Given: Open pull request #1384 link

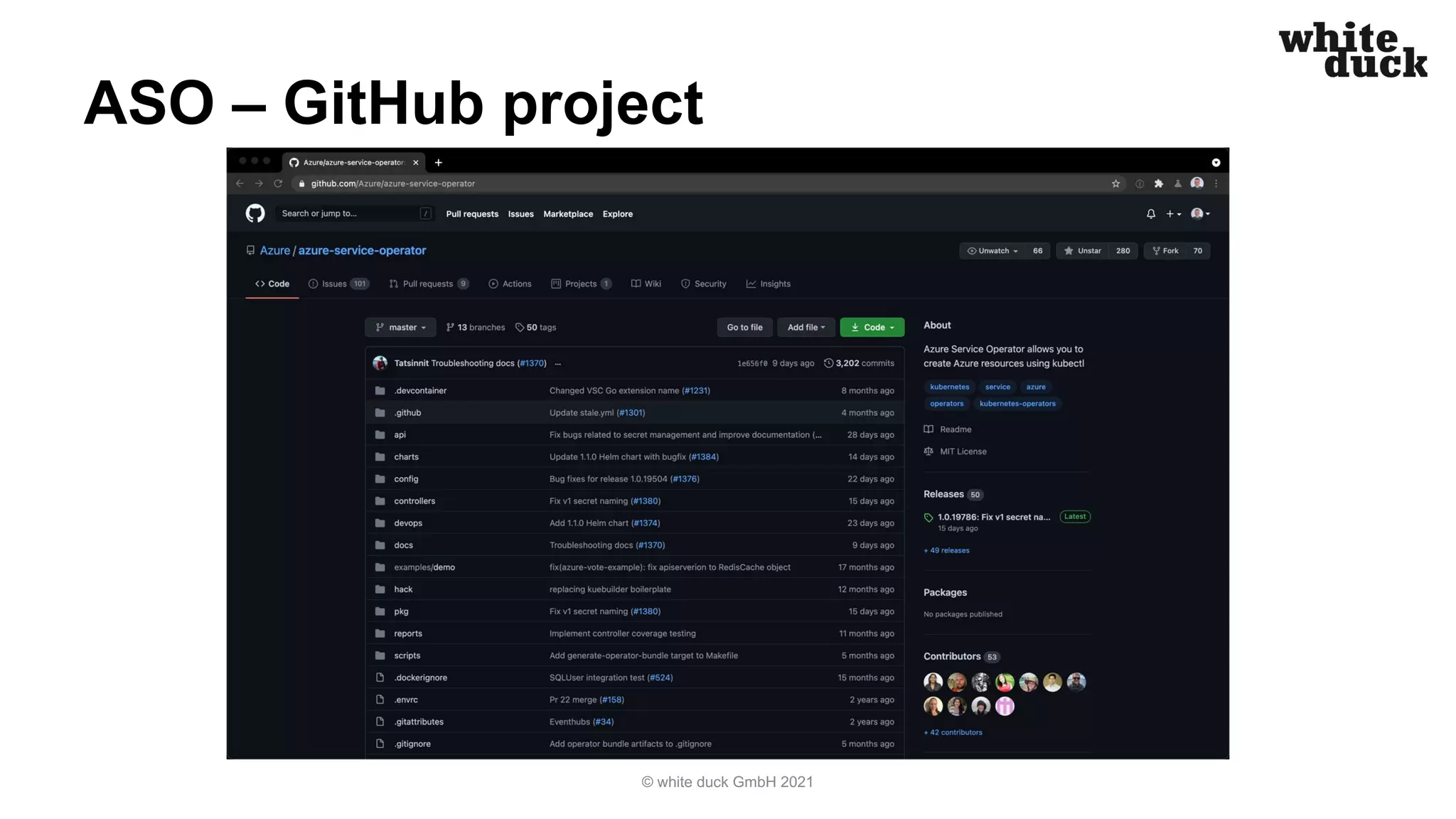Looking at the screenshot, I should [x=704, y=457].
